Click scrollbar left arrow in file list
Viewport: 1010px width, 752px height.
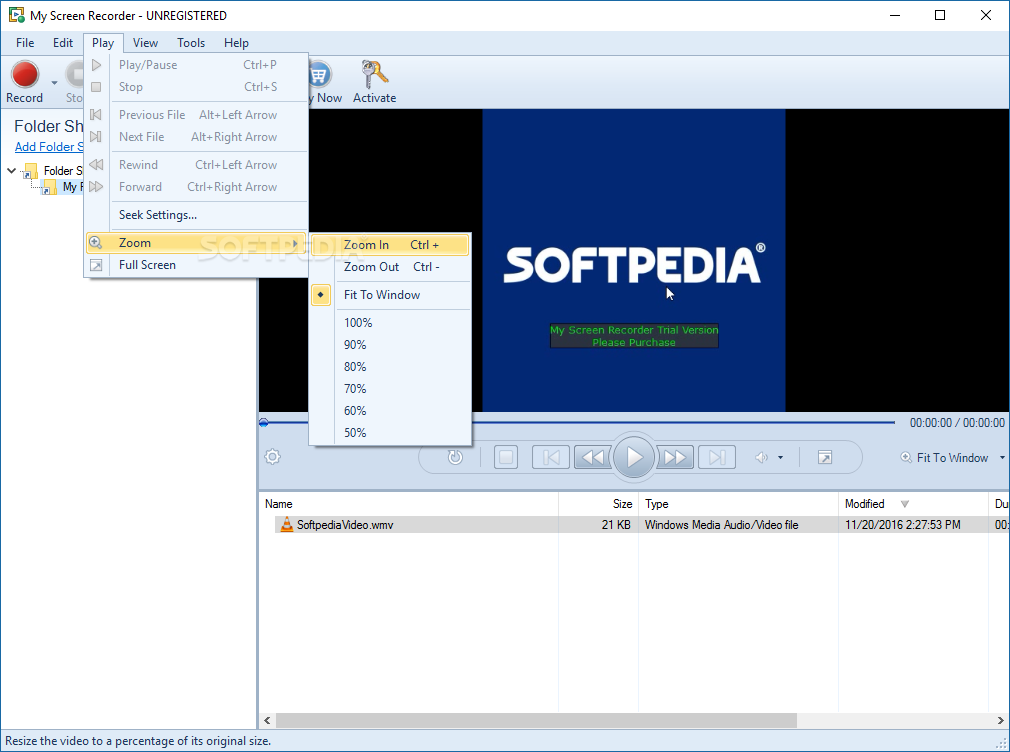[x=267, y=720]
